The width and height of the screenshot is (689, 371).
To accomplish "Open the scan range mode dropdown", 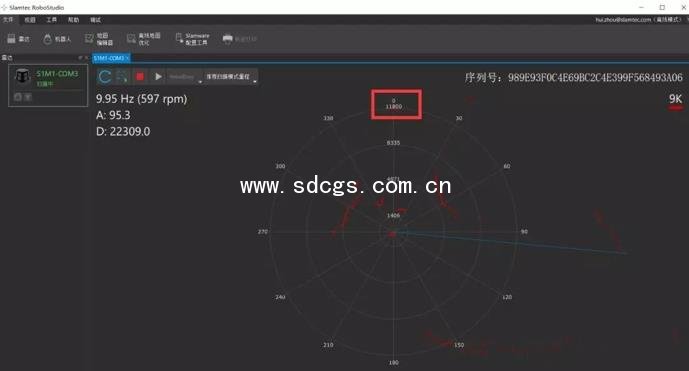I will coord(231,77).
